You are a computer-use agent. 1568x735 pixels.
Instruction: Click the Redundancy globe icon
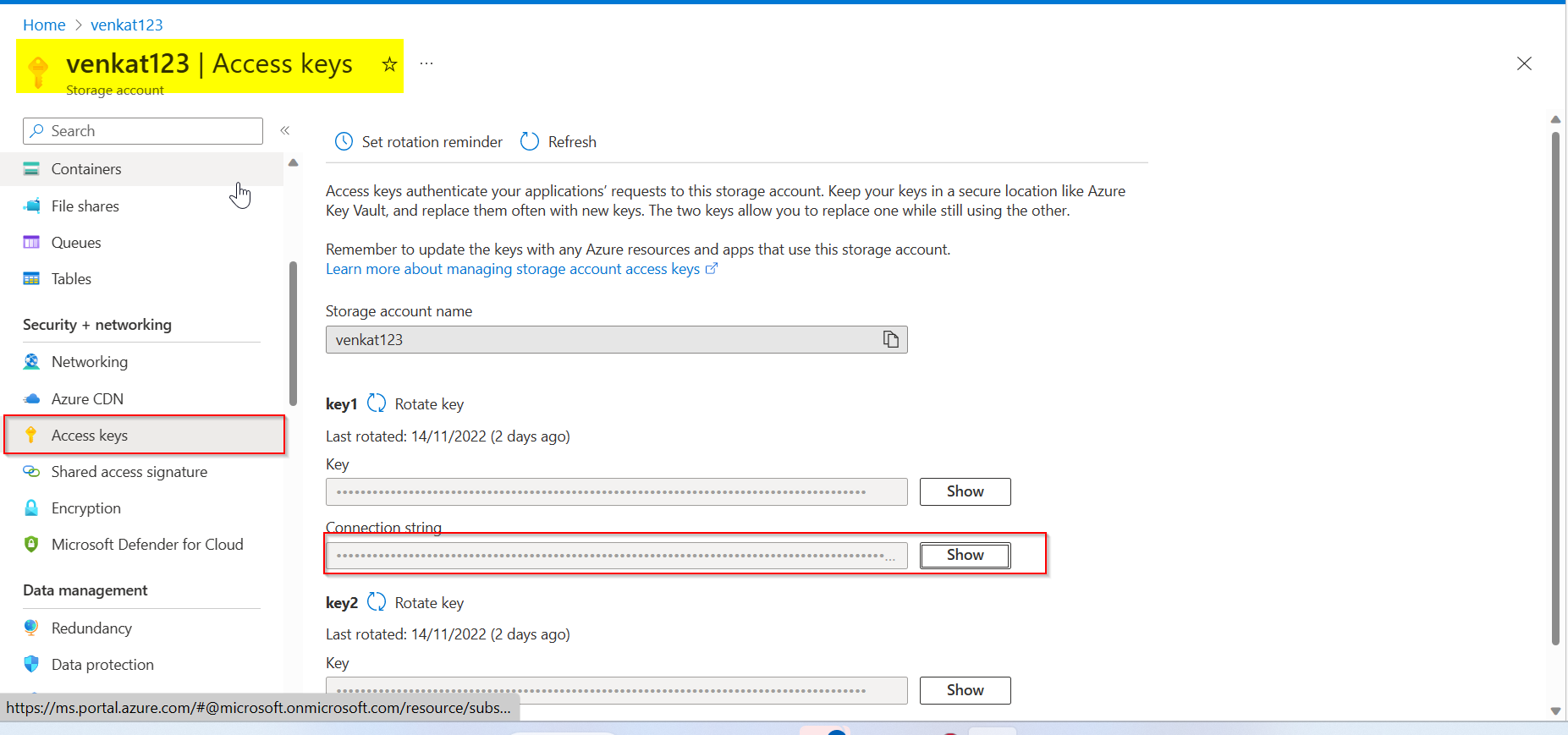(x=31, y=628)
